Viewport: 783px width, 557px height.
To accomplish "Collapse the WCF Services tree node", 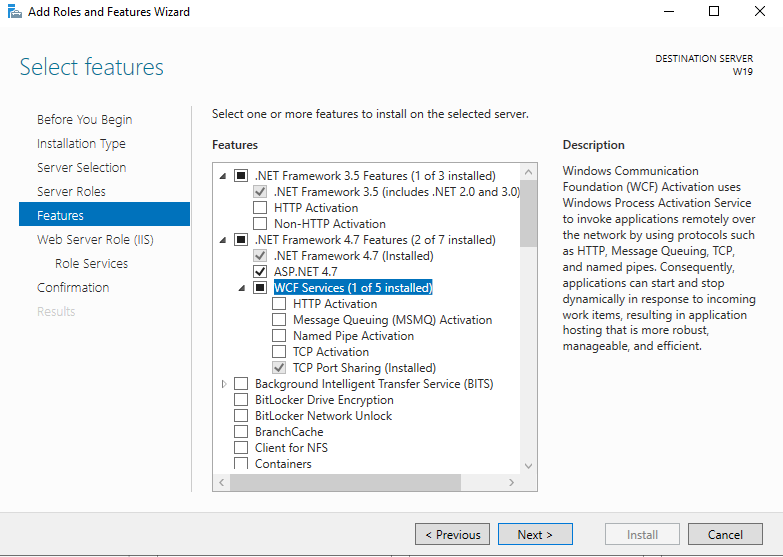I will [242, 288].
